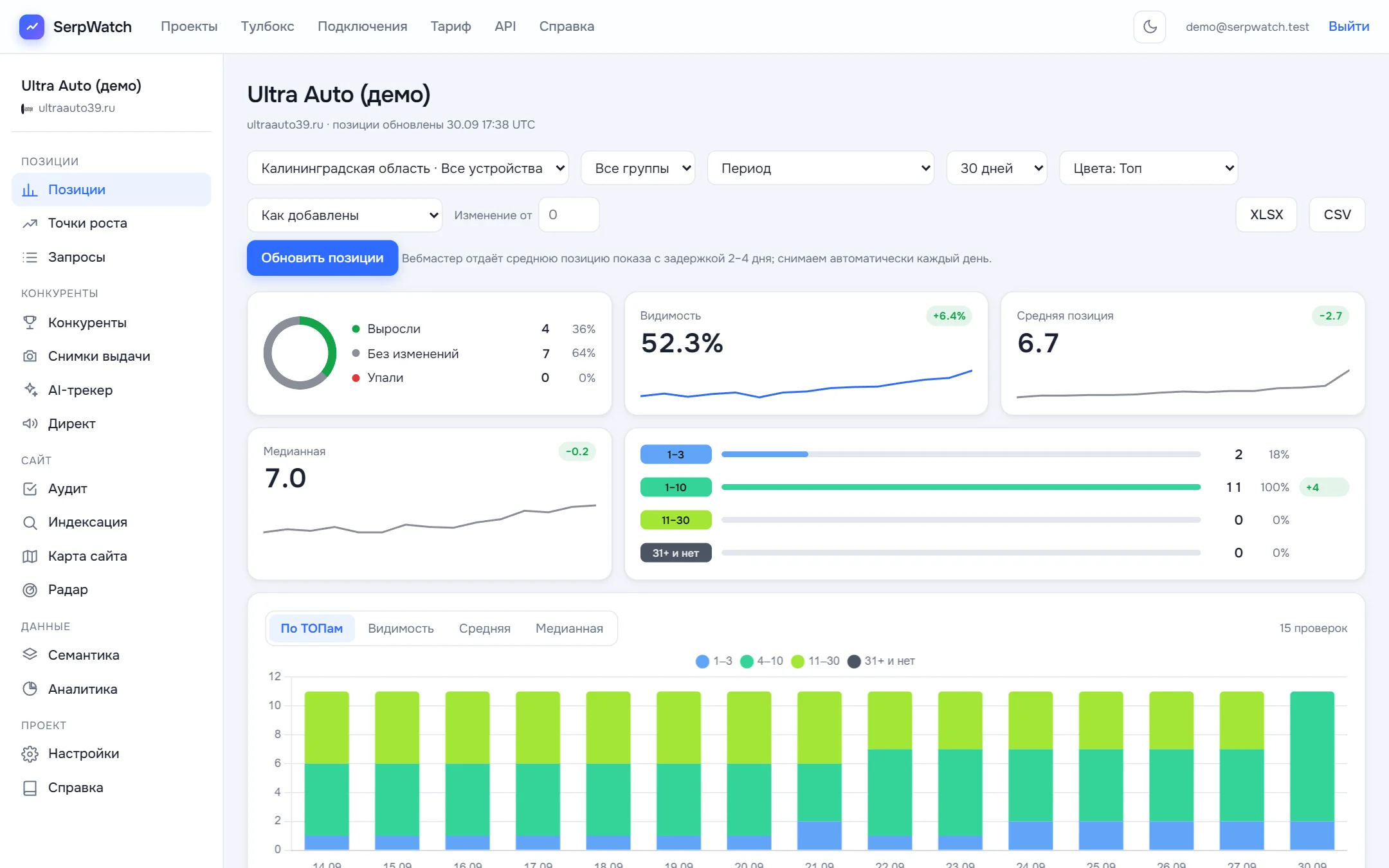Open Тариф in top navigation

coord(451,26)
